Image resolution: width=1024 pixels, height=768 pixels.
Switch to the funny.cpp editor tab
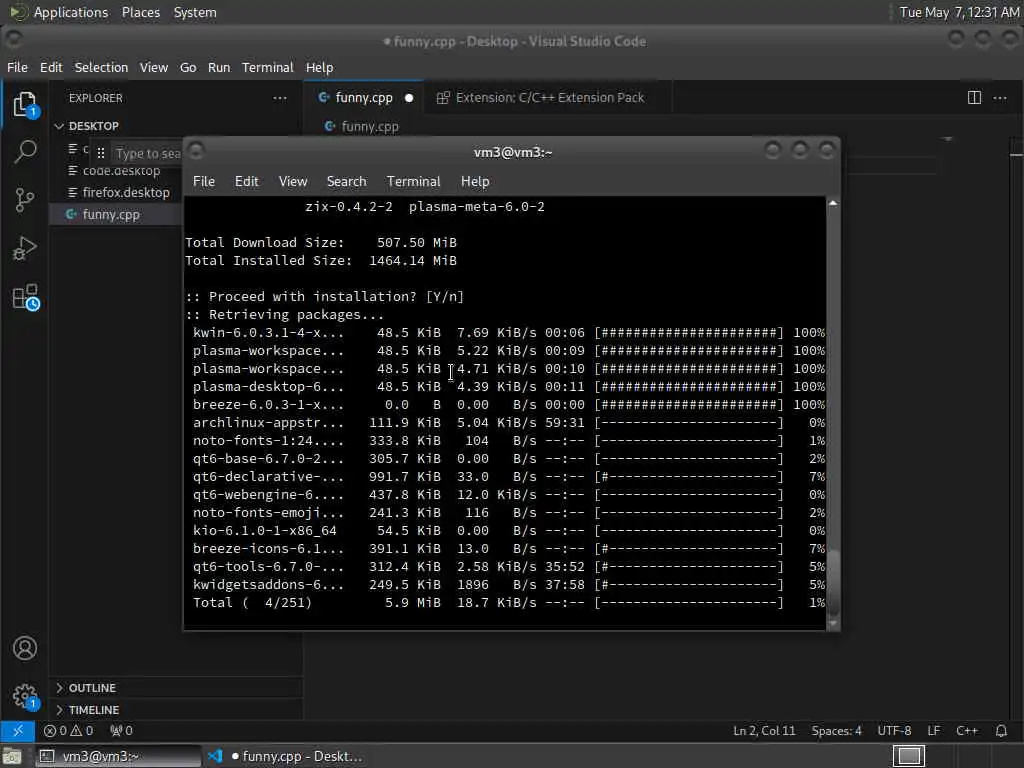(363, 98)
